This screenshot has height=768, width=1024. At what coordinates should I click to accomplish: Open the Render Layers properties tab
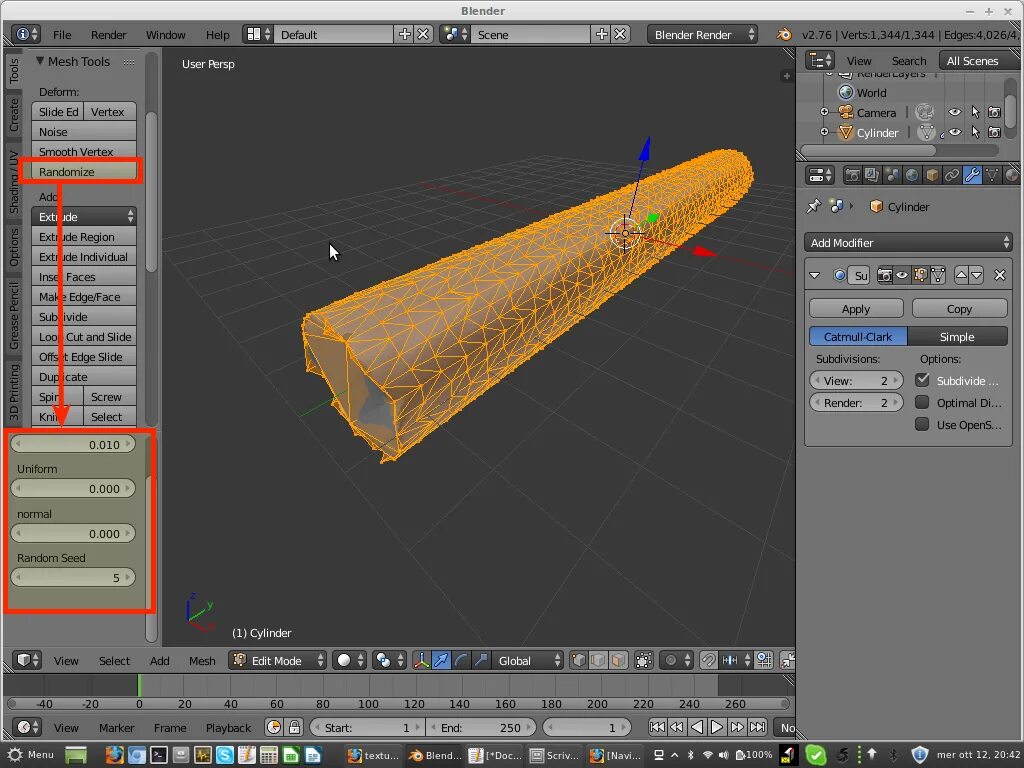[872, 175]
